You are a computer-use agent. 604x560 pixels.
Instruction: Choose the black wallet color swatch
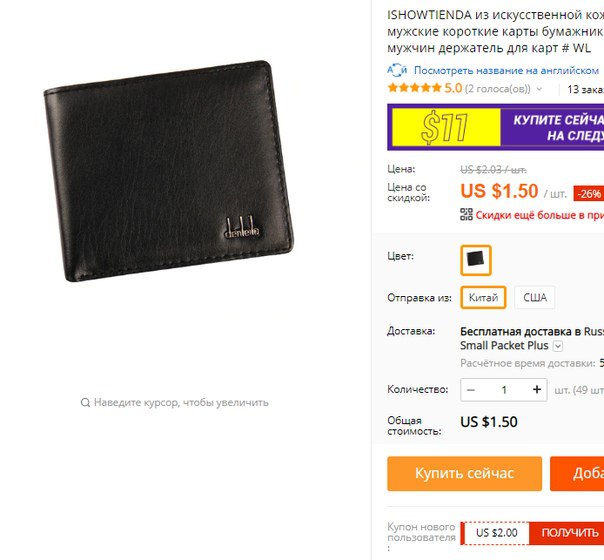476,260
